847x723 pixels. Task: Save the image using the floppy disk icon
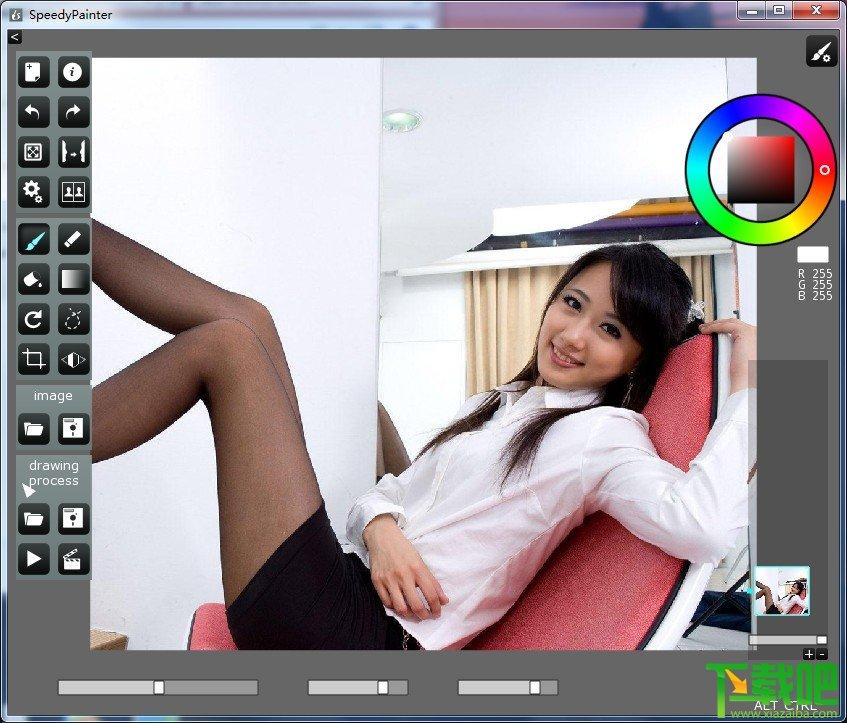(74, 429)
